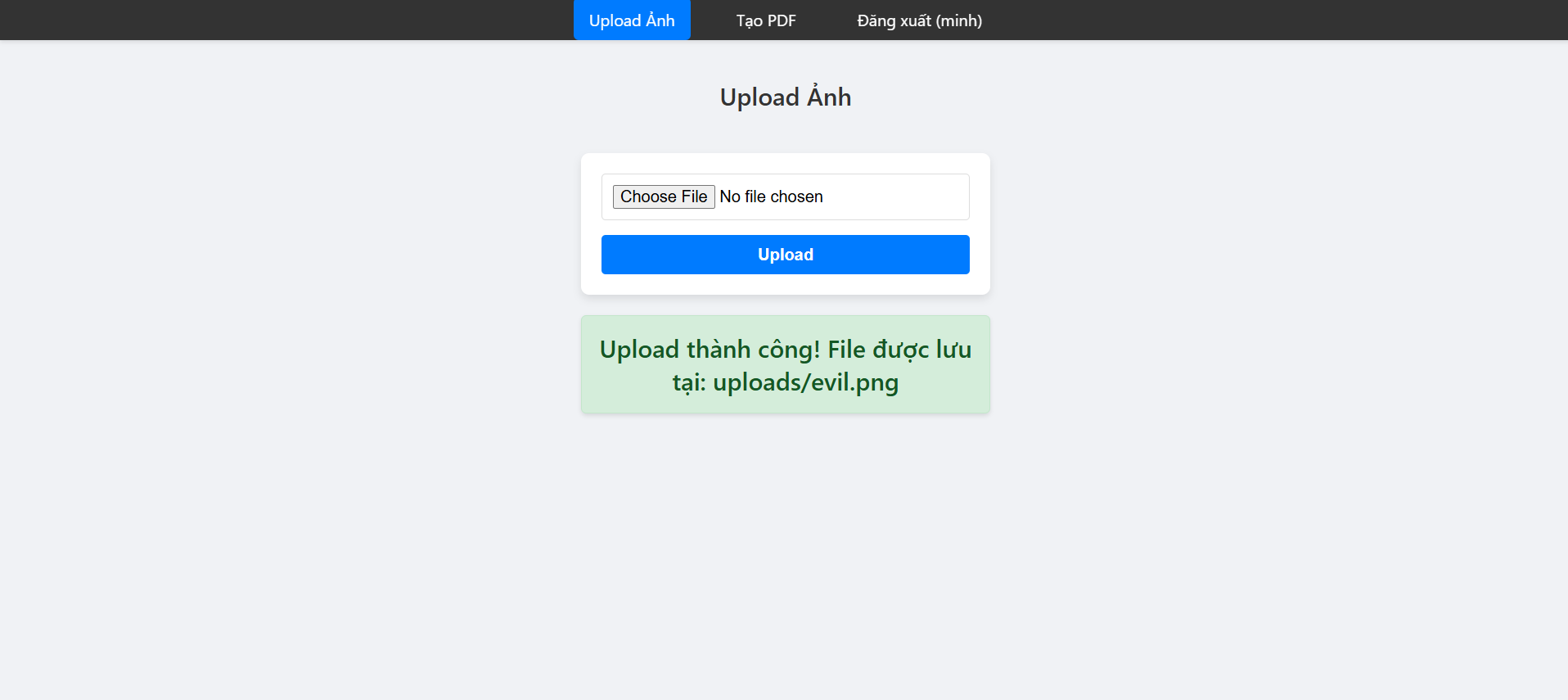Image resolution: width=1568 pixels, height=700 pixels.
Task: Click the word PDF in the navbar
Action: pyautogui.click(x=781, y=20)
